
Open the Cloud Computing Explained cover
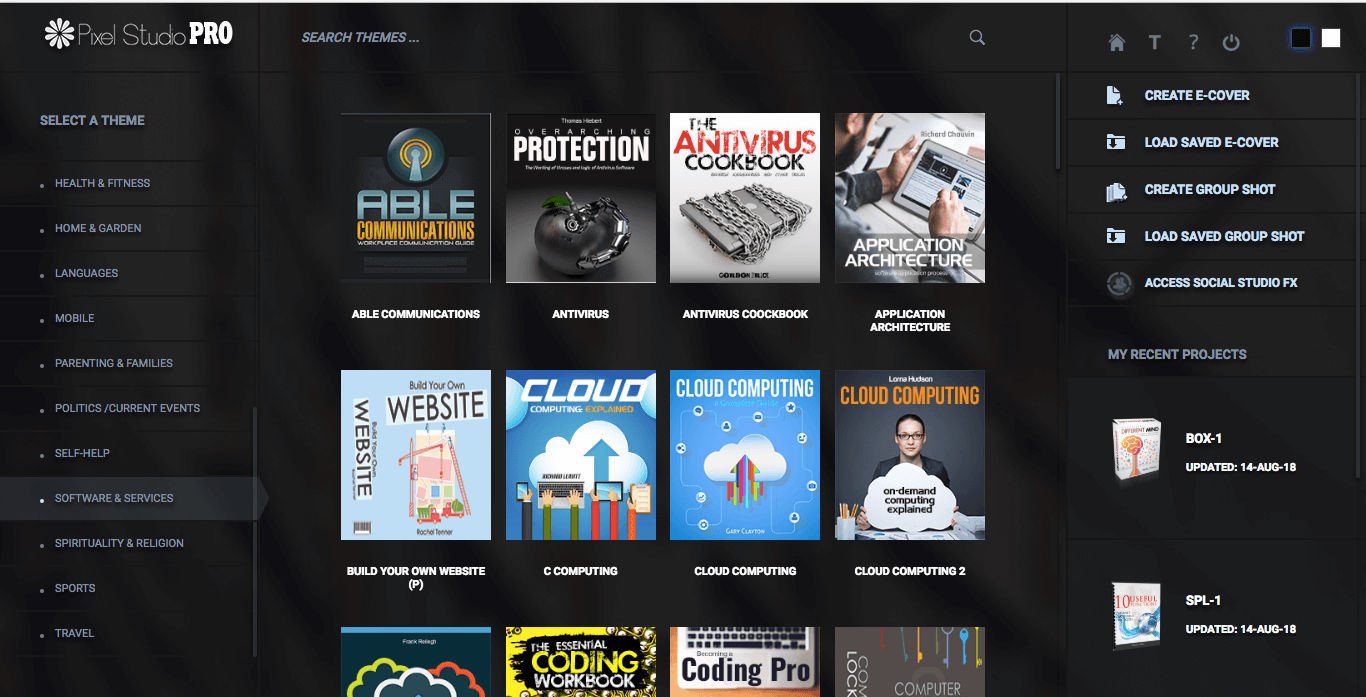pyautogui.click(x=581, y=455)
